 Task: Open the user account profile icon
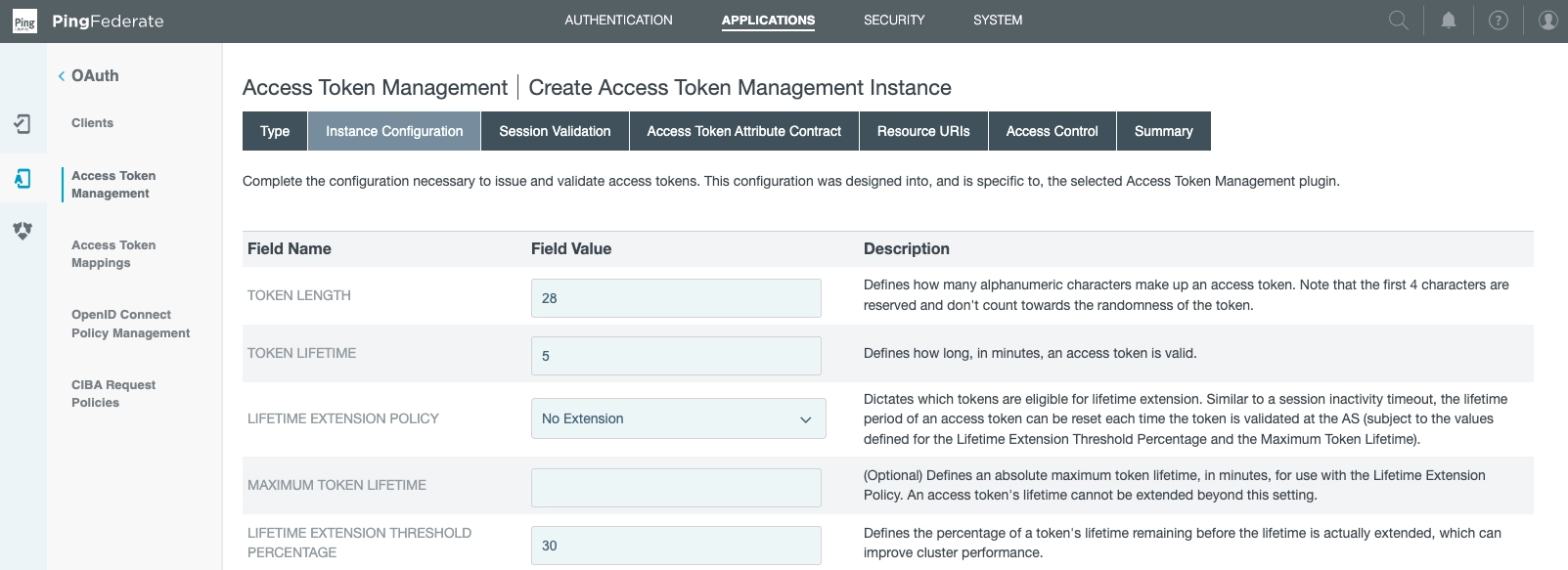[x=1547, y=21]
